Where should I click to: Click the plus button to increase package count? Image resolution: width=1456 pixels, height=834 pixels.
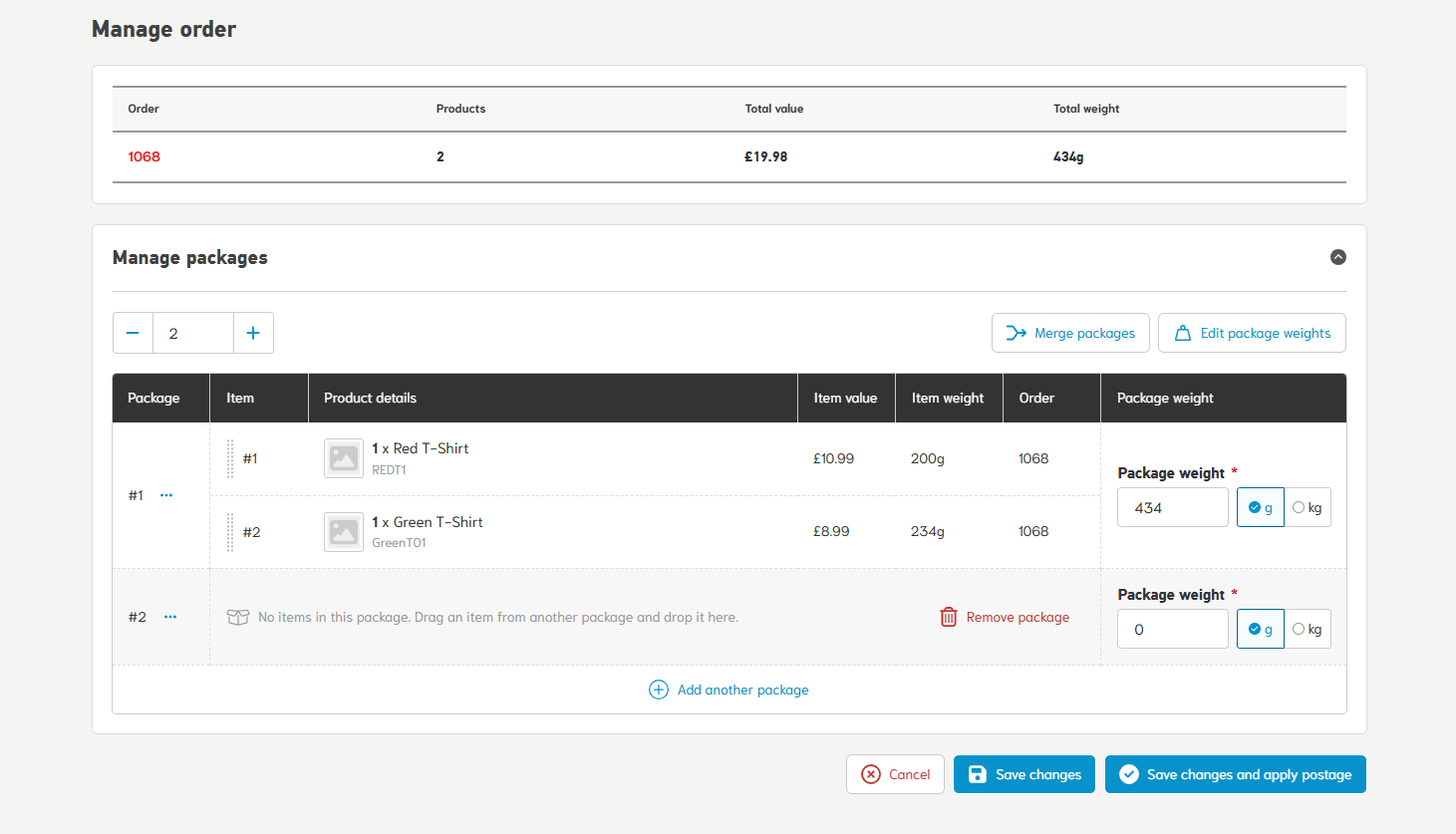click(253, 333)
